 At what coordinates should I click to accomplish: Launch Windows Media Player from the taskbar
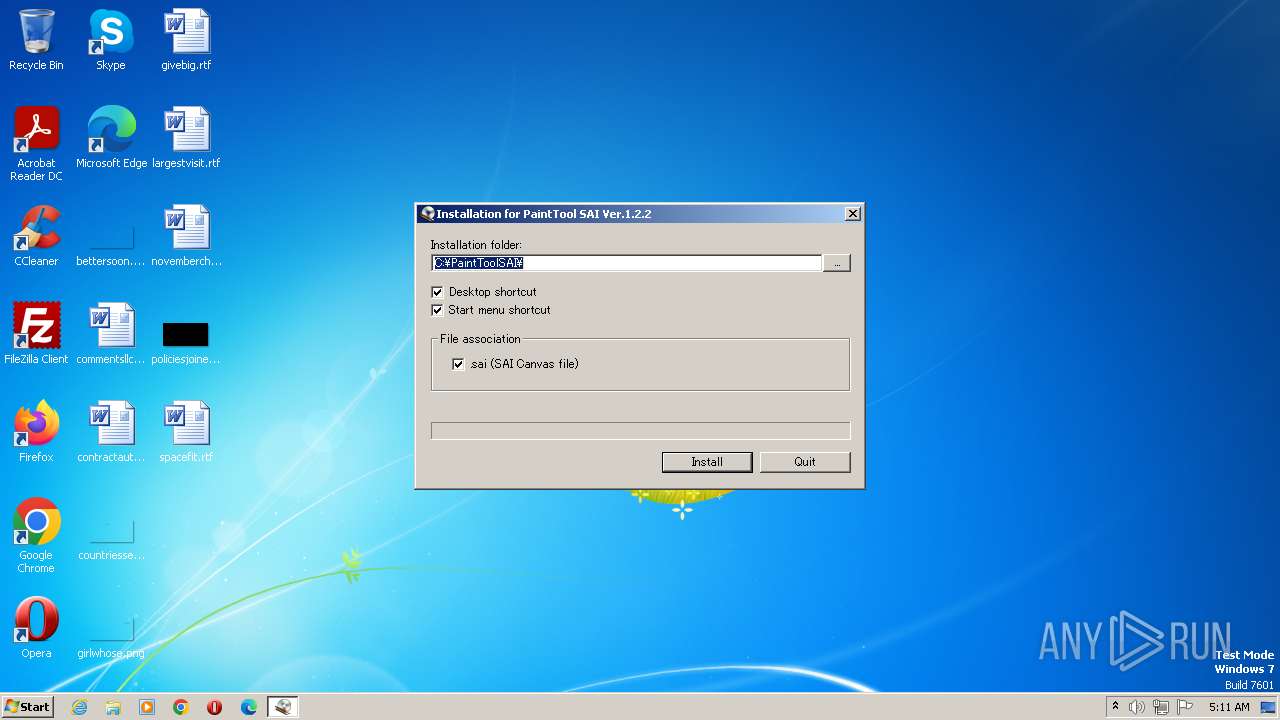coord(147,707)
